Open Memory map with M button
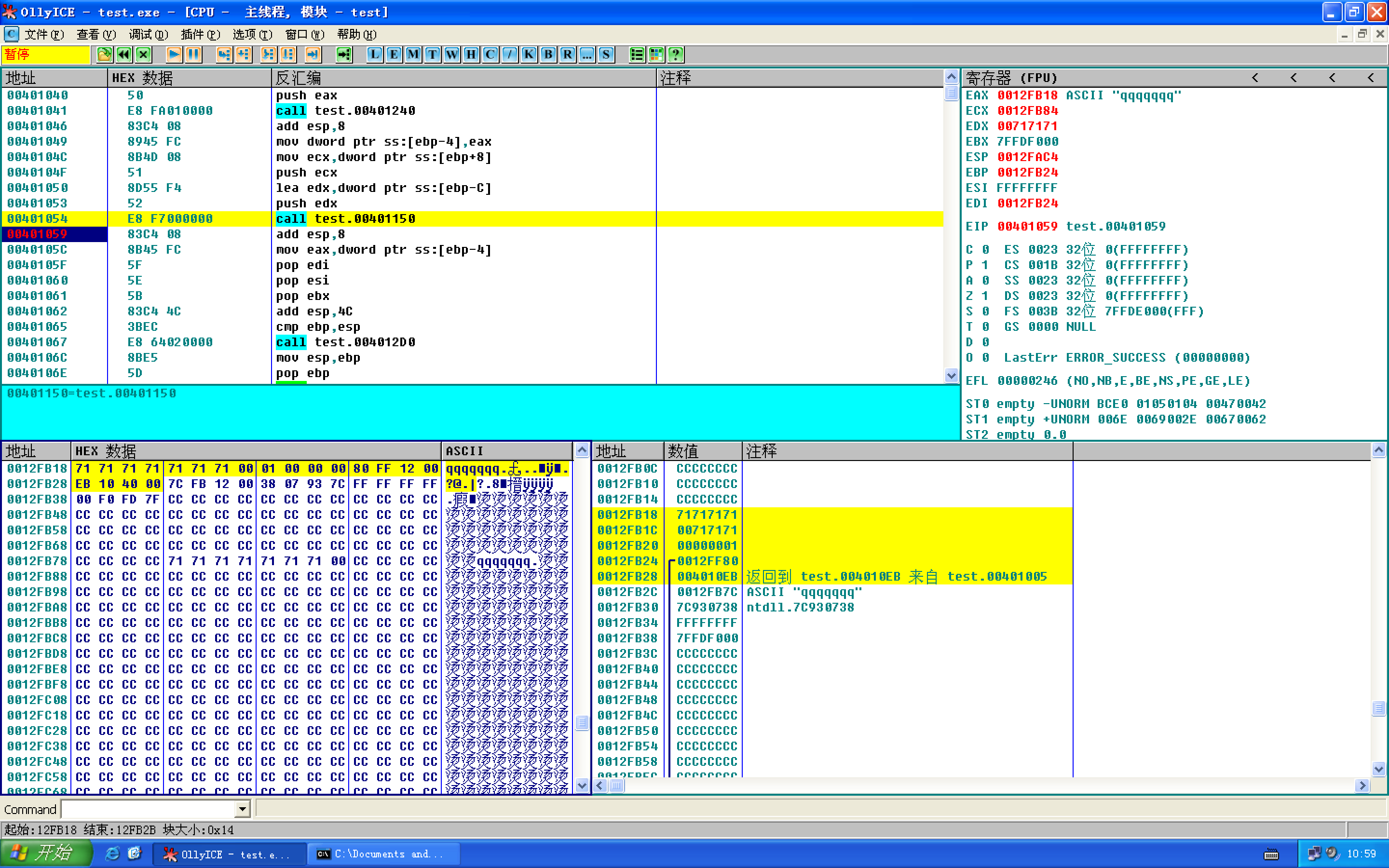This screenshot has width=1389, height=868. coord(413,54)
